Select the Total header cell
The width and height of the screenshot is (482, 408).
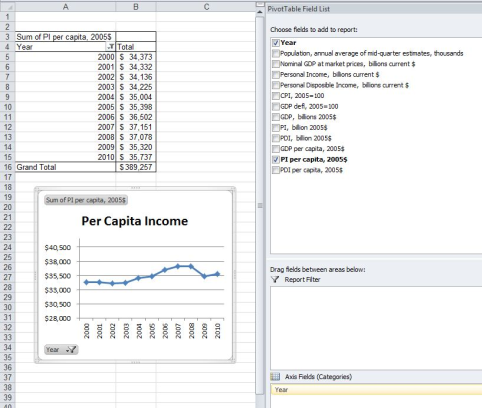[x=136, y=47]
